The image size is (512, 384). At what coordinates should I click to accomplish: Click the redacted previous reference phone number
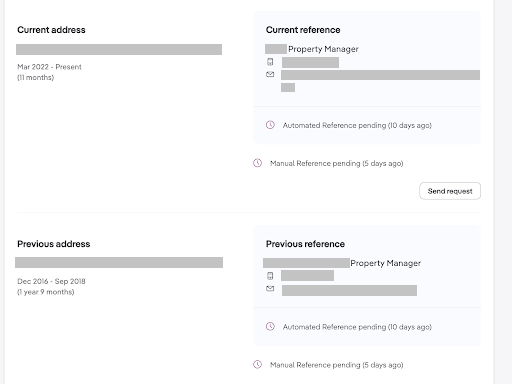click(x=307, y=276)
